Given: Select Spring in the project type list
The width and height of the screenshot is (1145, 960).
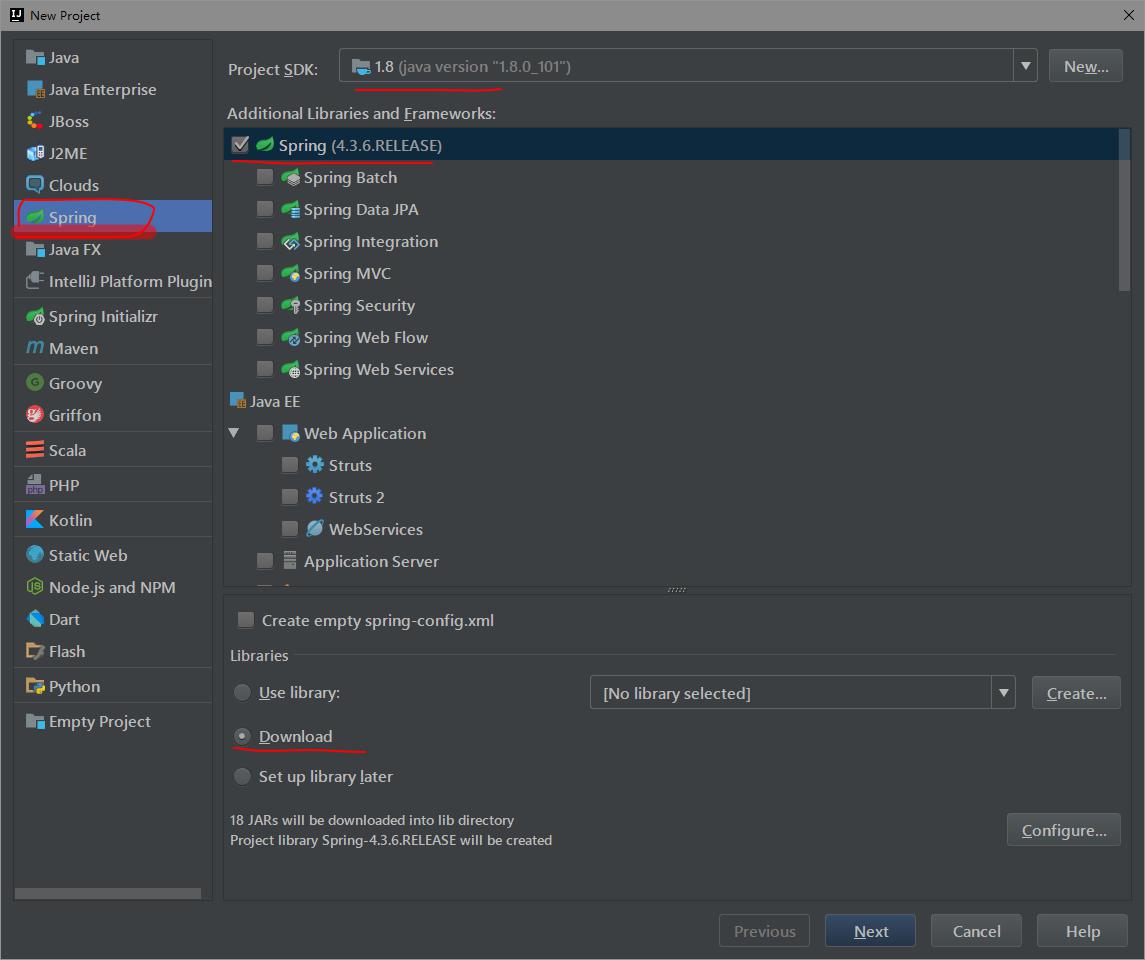Looking at the screenshot, I should (x=113, y=217).
